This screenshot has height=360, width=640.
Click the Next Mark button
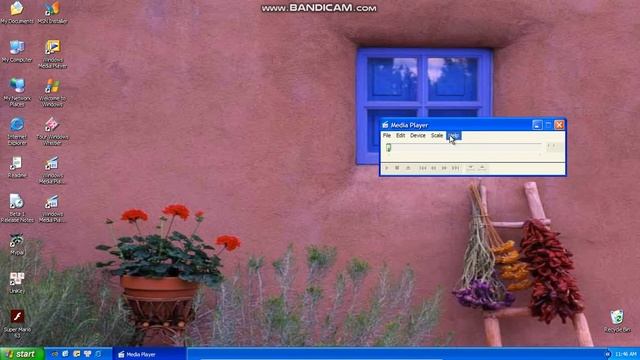coord(456,168)
